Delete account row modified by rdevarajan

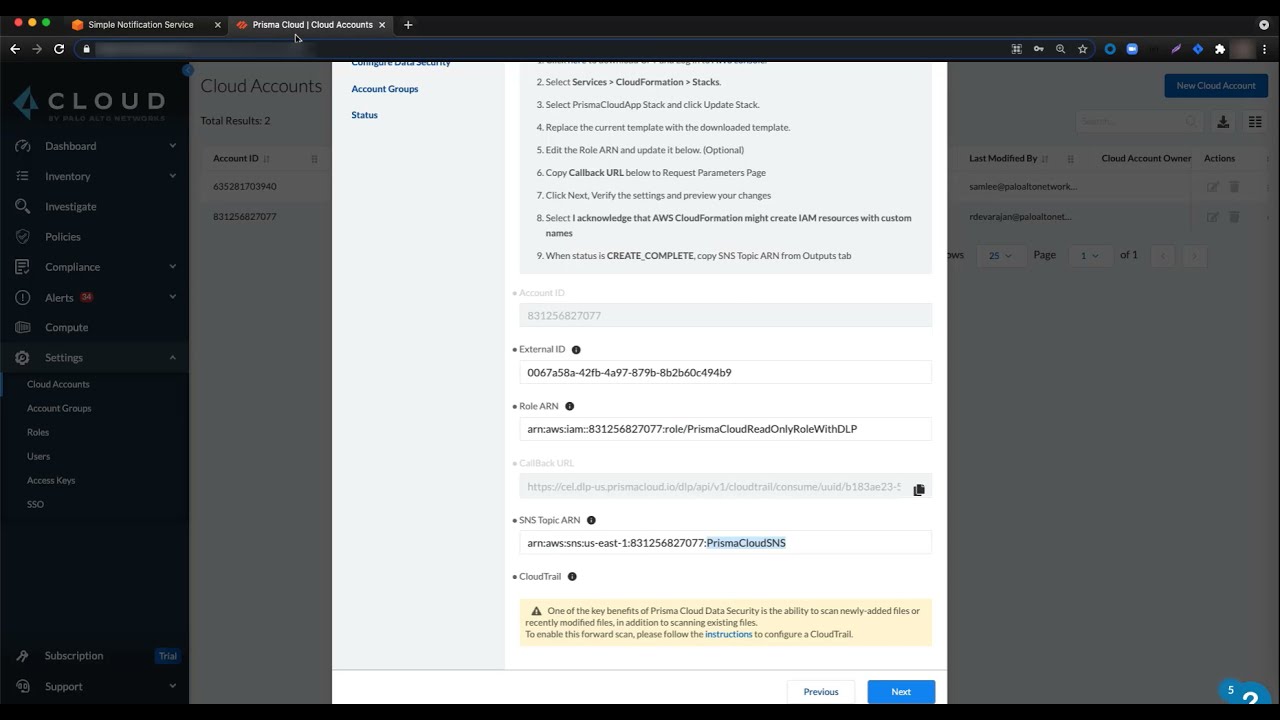pyautogui.click(x=1234, y=217)
